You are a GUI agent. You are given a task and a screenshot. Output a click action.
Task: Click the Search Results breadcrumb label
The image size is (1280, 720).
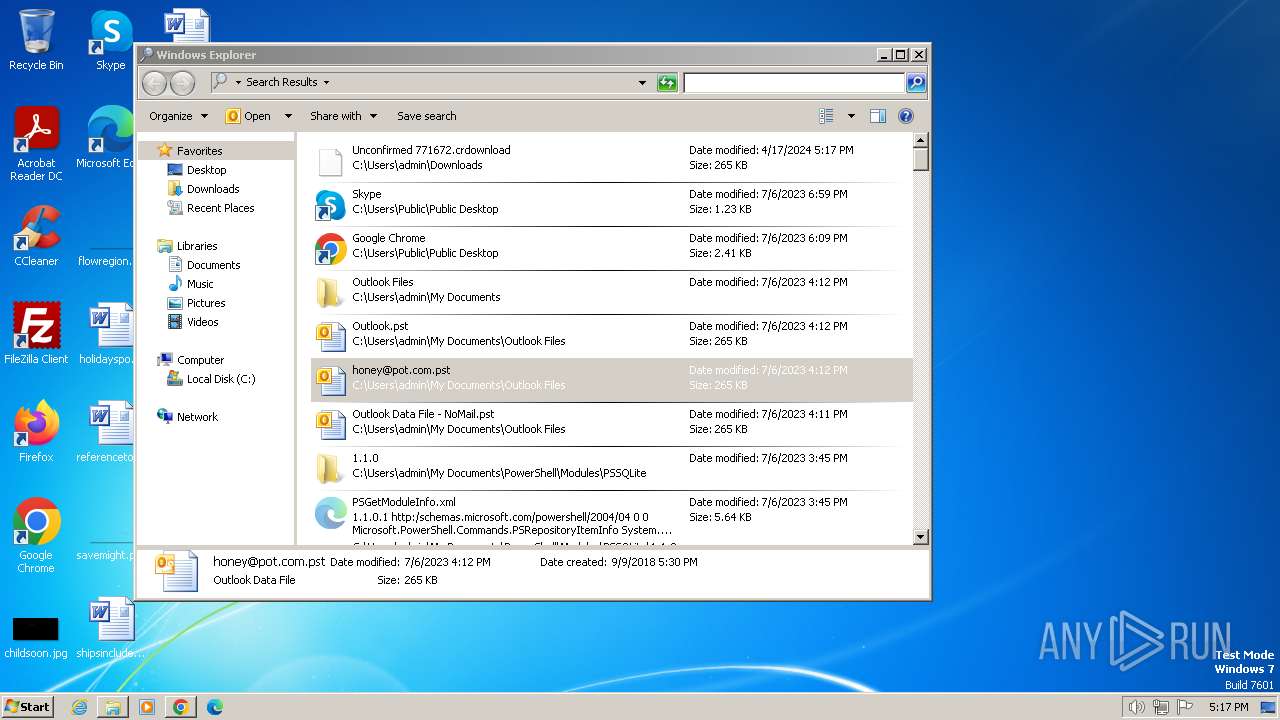pos(282,83)
